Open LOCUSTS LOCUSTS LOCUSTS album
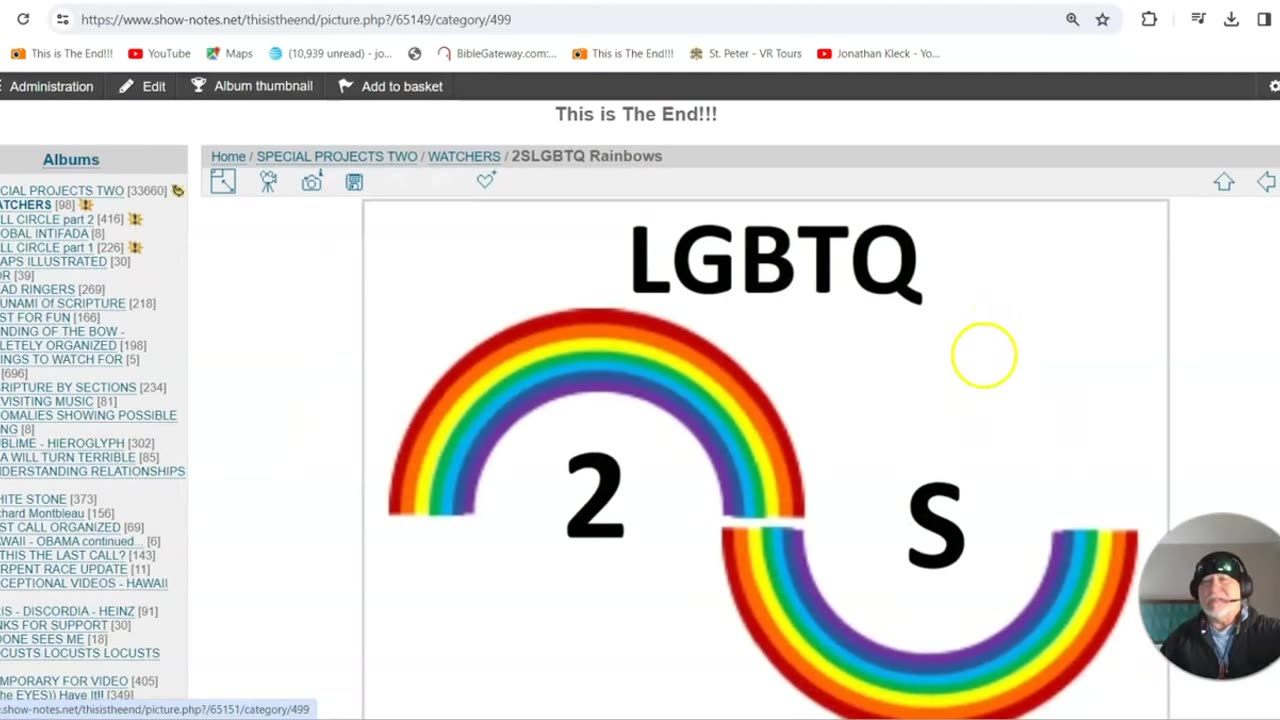 [x=80, y=653]
